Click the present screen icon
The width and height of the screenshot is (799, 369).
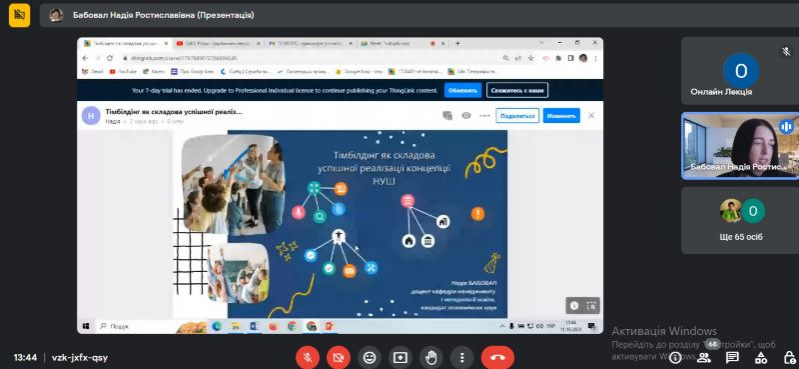click(x=400, y=357)
